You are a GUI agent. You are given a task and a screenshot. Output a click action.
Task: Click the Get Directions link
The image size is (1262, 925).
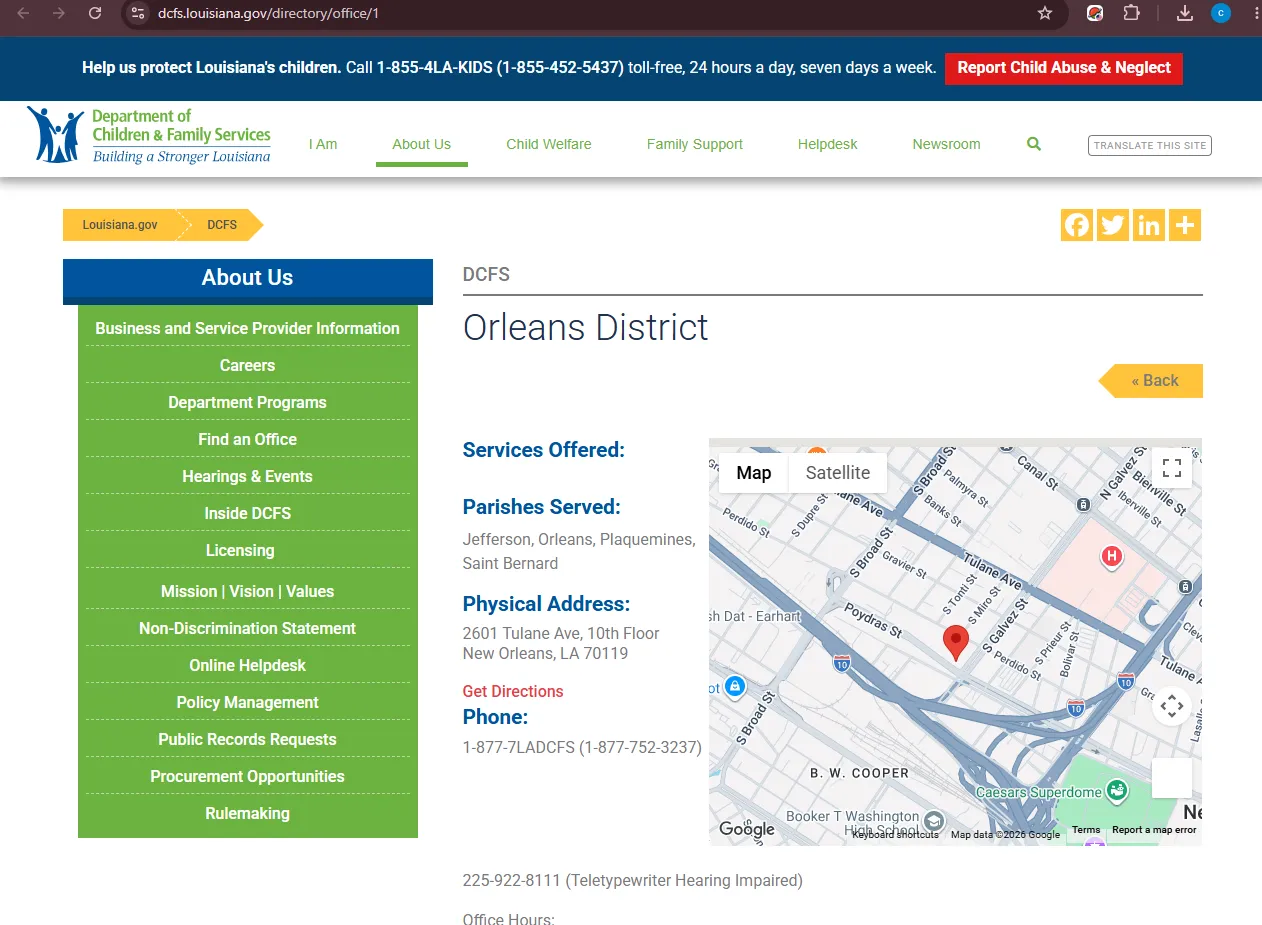(x=513, y=691)
